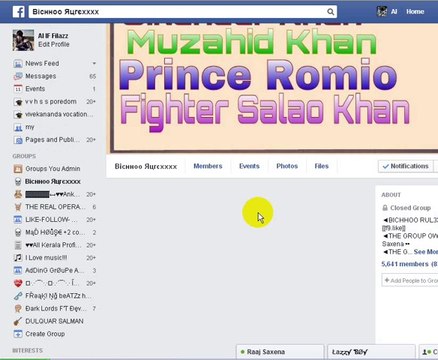Click the Create Group link
438x360 pixels.
point(45,334)
